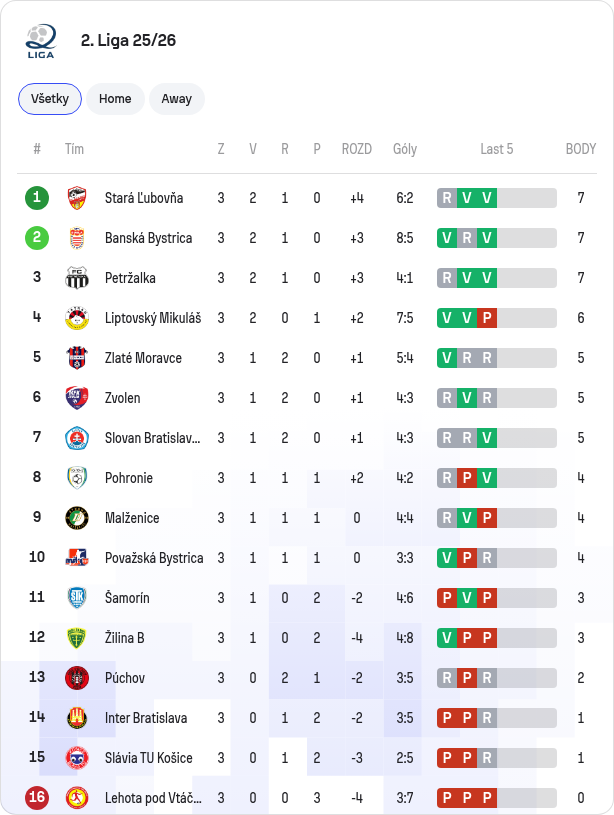
Task: Click the Púchov team name
Action: pyautogui.click(x=125, y=678)
